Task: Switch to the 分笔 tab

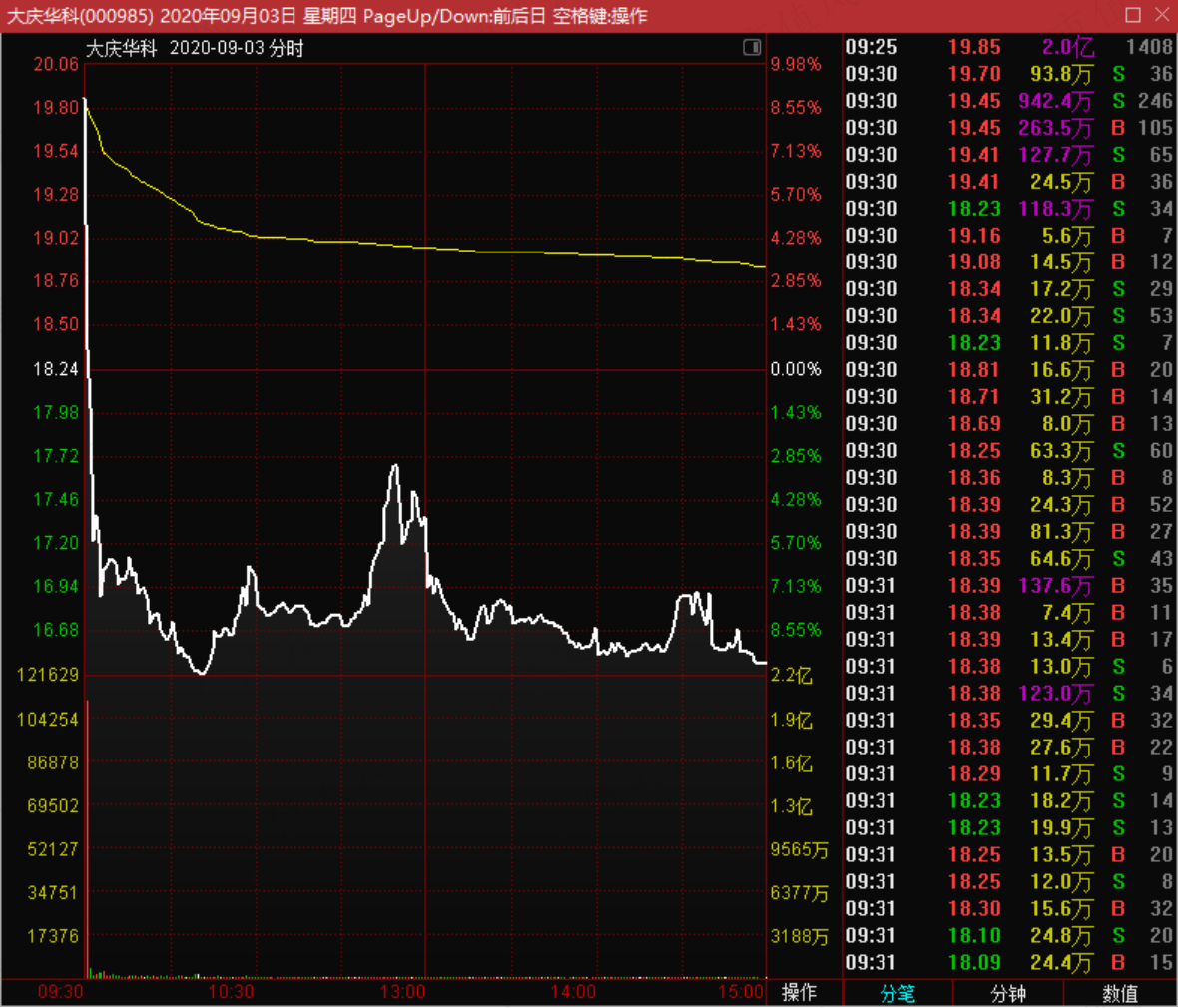Action: pyautogui.click(x=897, y=993)
